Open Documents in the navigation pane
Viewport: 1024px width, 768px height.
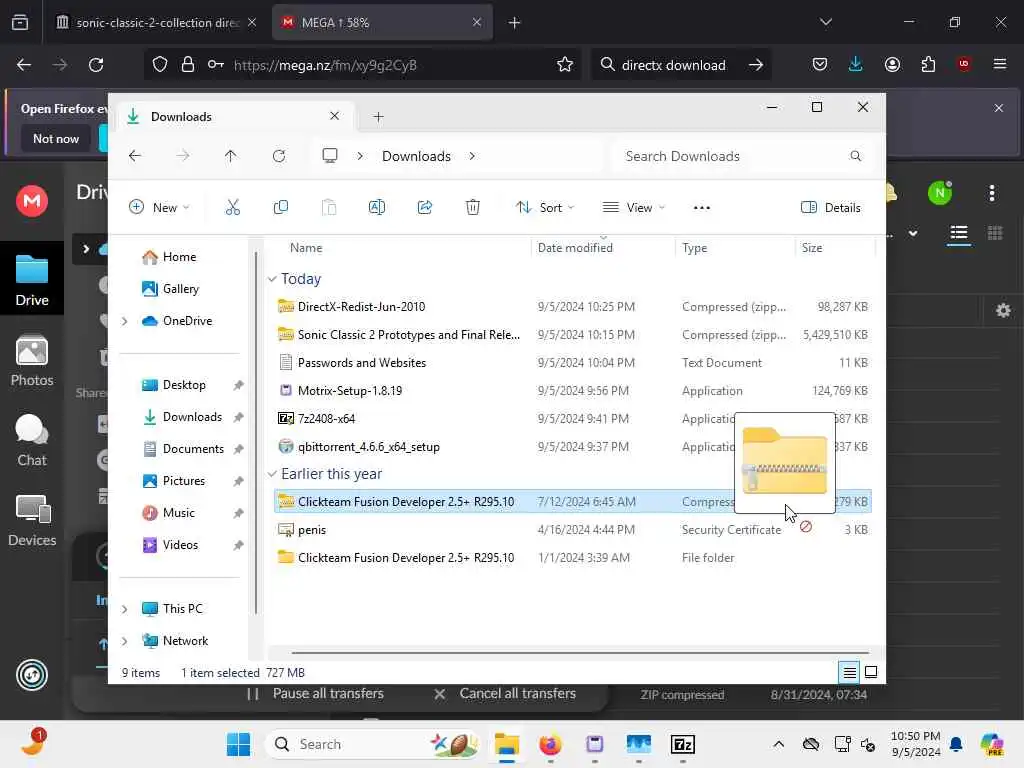point(193,449)
